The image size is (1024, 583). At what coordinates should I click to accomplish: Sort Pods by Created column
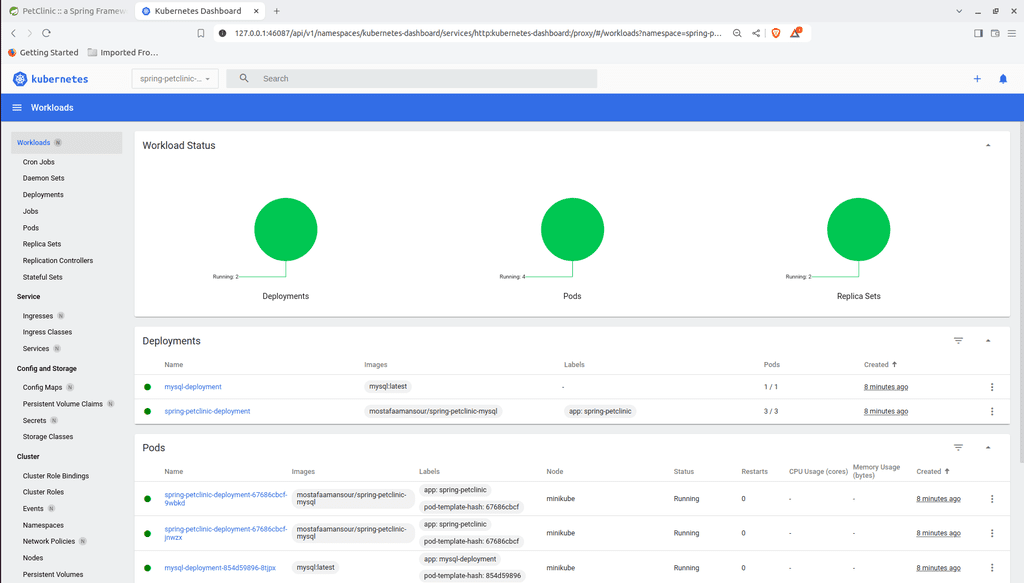(932, 471)
